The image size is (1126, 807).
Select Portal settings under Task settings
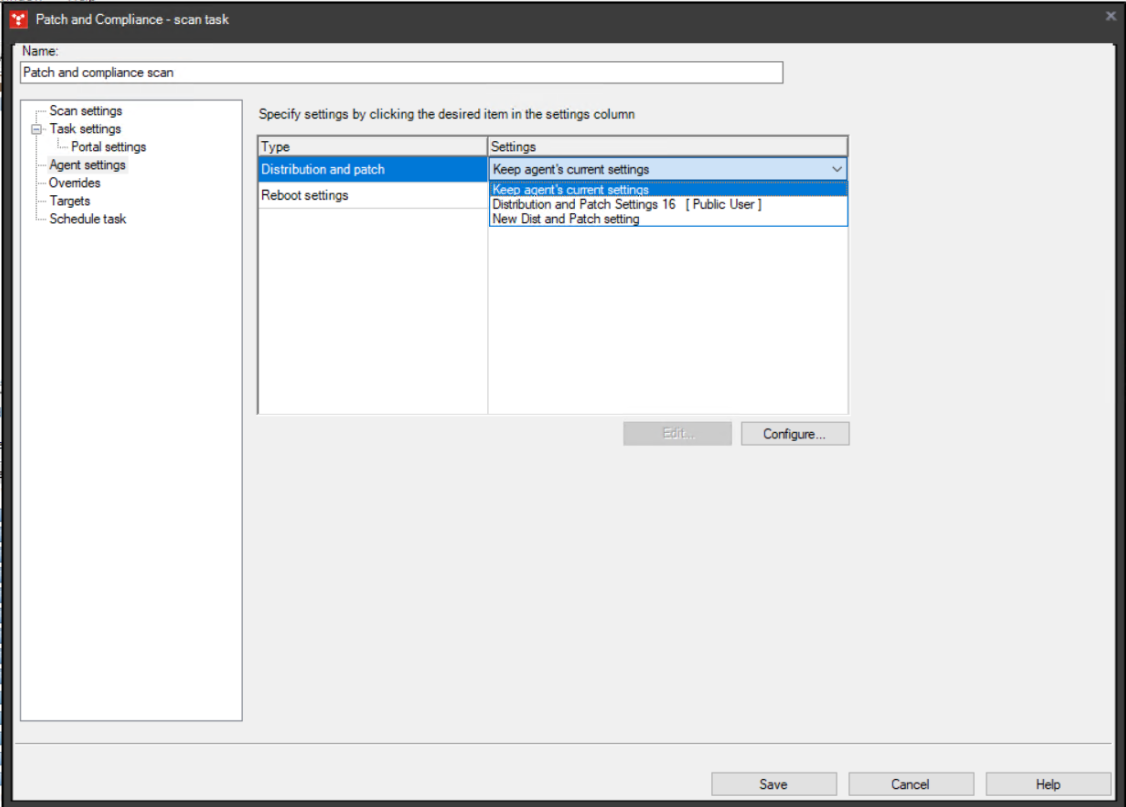(107, 146)
